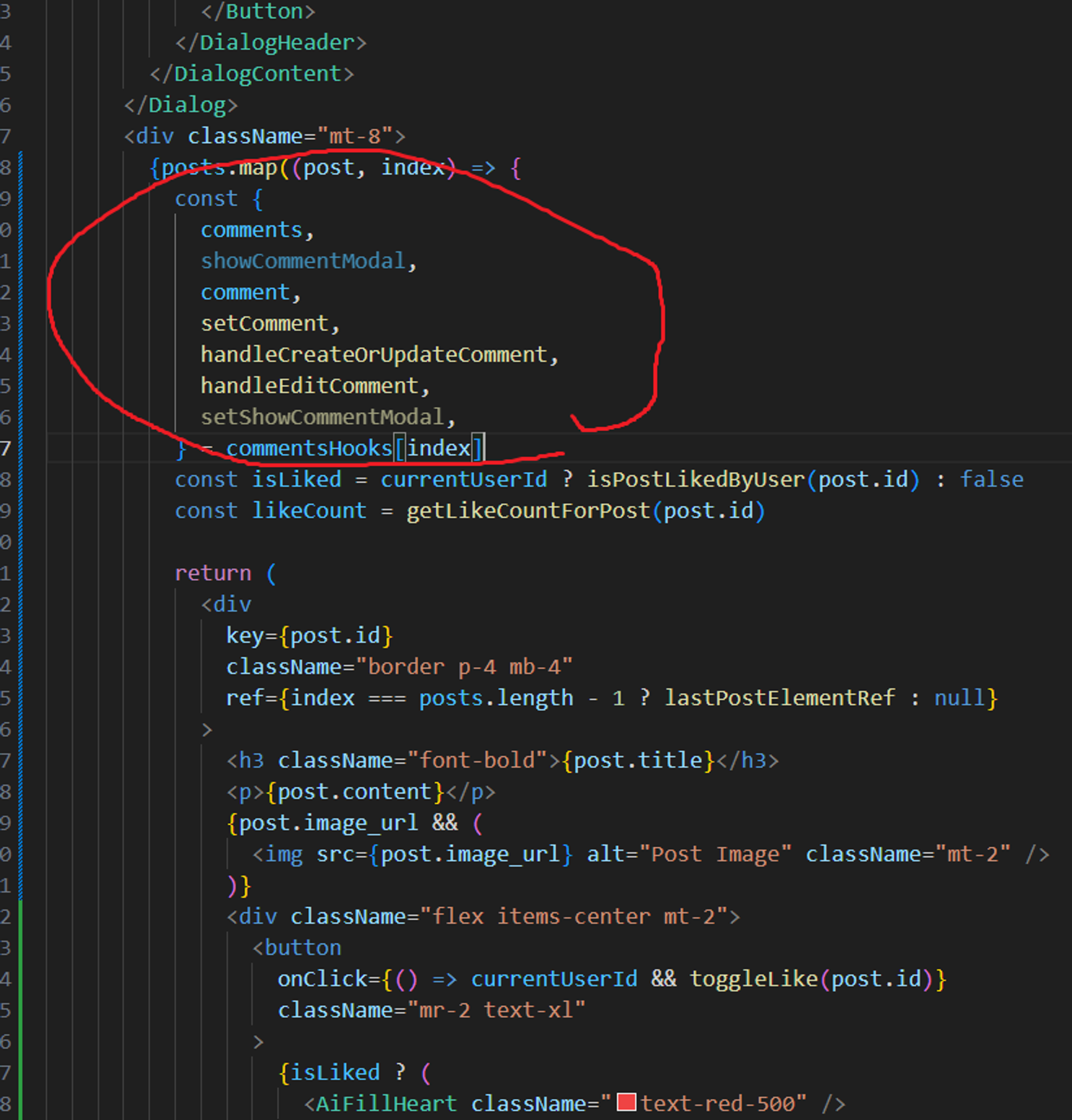Screen dimensions: 1072x1120
Task: Click the commentsHooks identifier
Action: [x=309, y=448]
